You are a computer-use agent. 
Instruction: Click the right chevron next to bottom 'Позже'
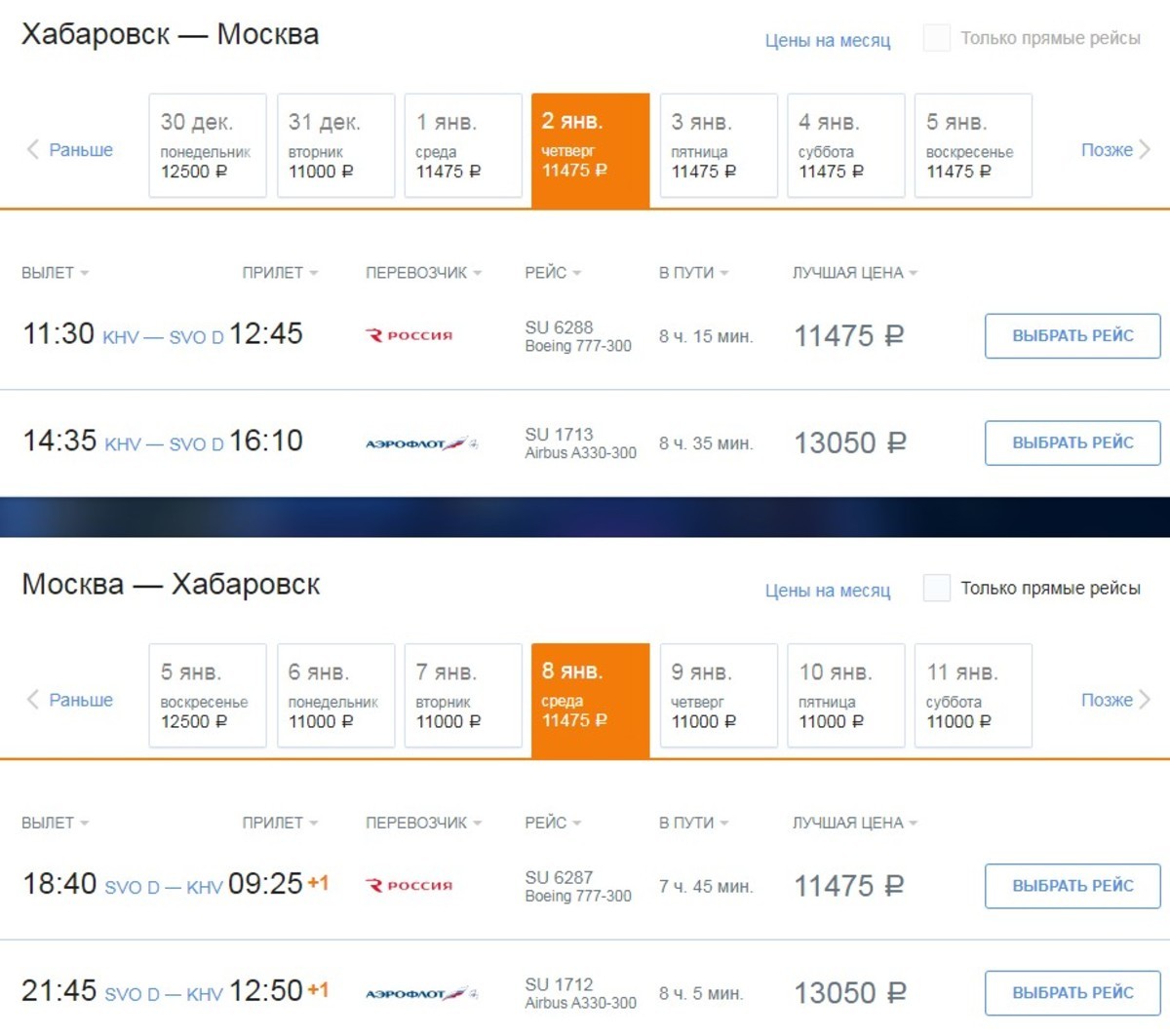pos(1145,699)
